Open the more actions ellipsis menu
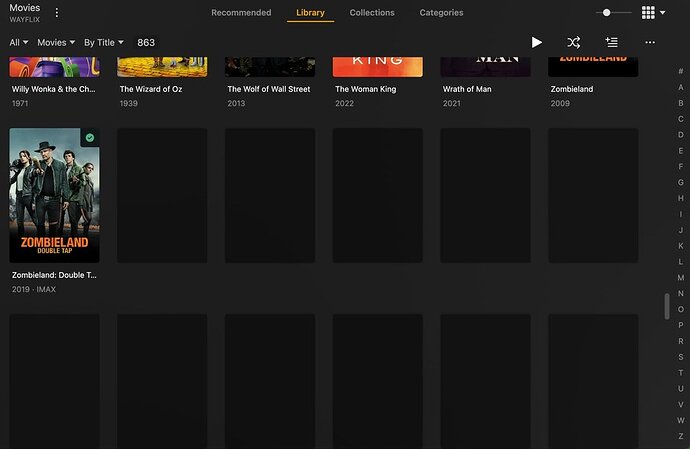This screenshot has height=449, width=690. [x=650, y=42]
